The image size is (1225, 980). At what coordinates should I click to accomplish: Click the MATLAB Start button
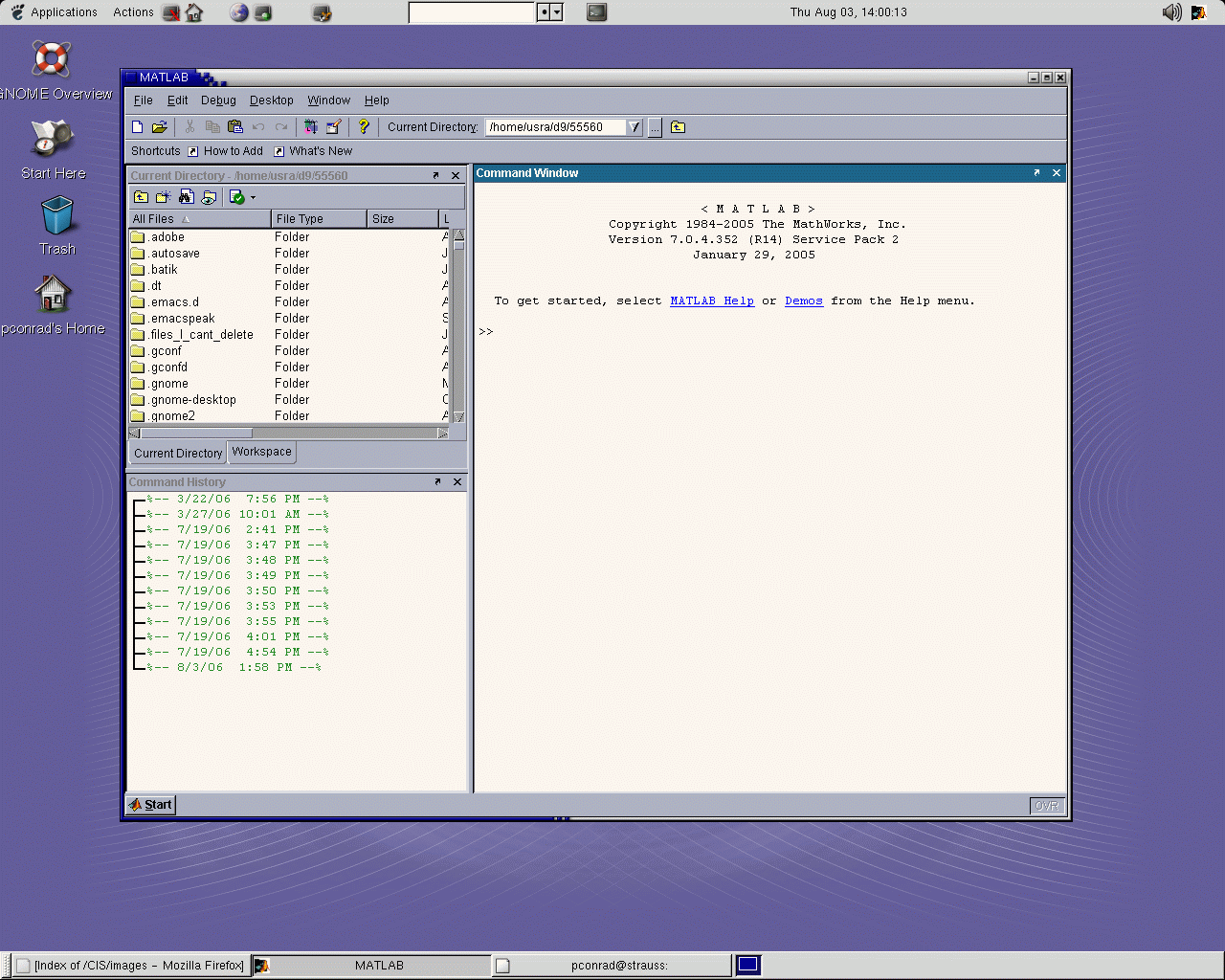click(151, 805)
